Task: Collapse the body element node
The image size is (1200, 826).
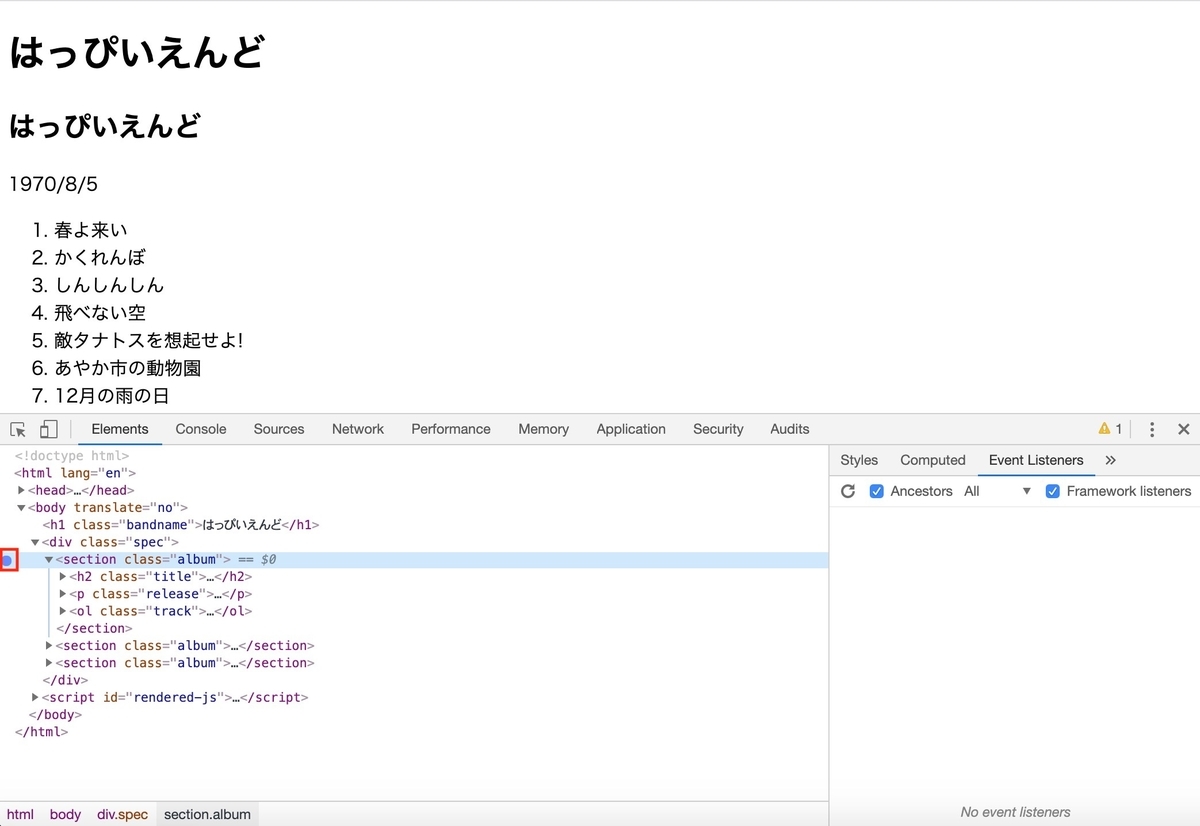Action: coord(22,508)
